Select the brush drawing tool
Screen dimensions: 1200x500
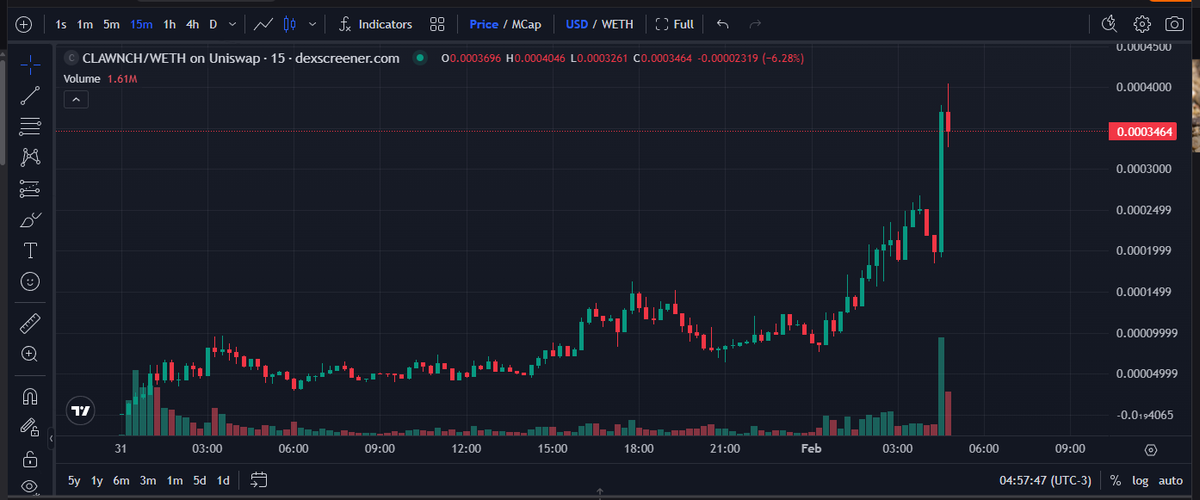click(x=30, y=219)
